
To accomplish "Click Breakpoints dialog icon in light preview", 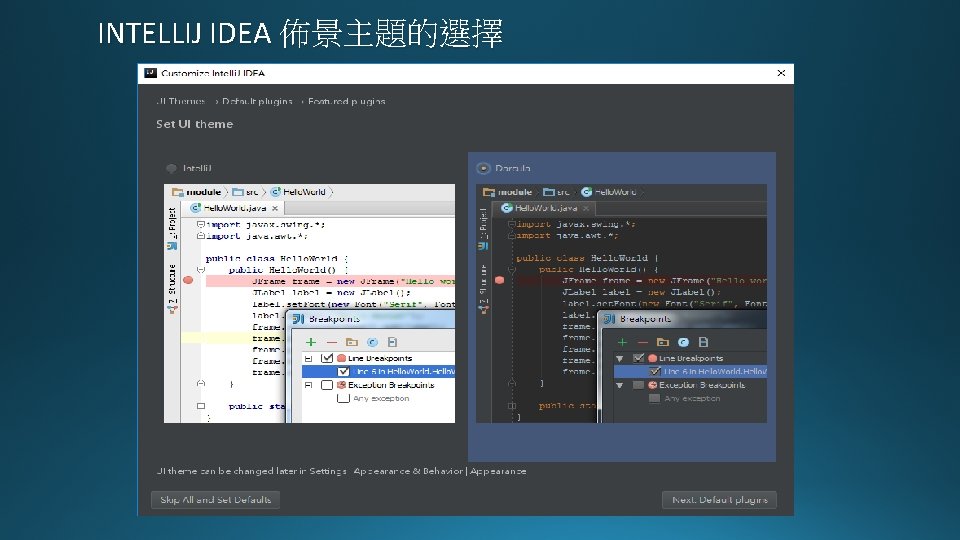I will pos(298,319).
